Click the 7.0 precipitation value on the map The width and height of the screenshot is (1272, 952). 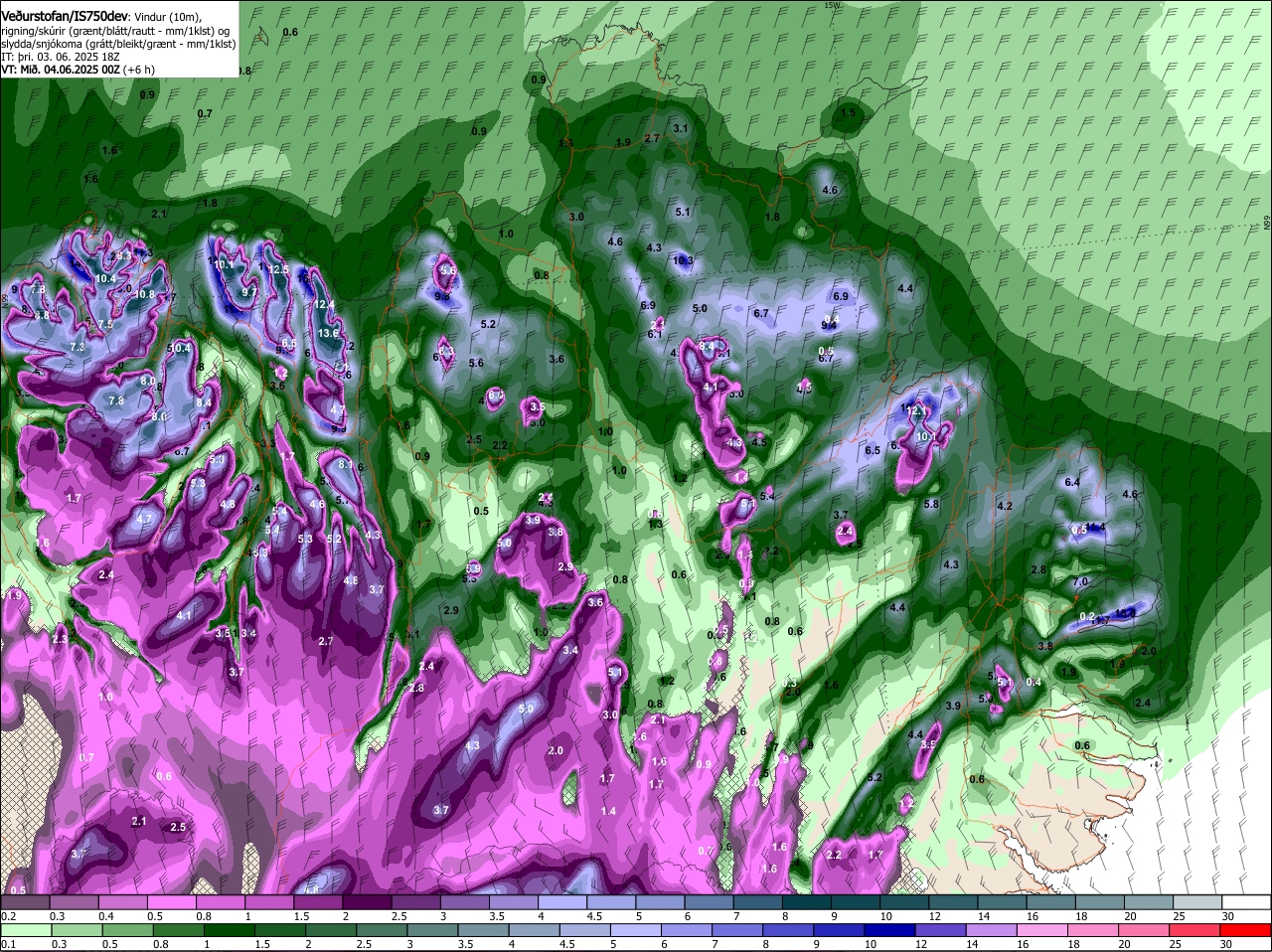(1081, 581)
